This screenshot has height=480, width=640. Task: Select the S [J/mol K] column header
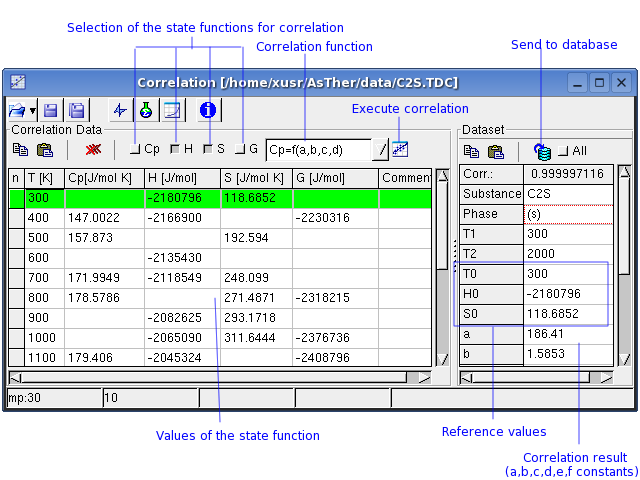[256, 178]
